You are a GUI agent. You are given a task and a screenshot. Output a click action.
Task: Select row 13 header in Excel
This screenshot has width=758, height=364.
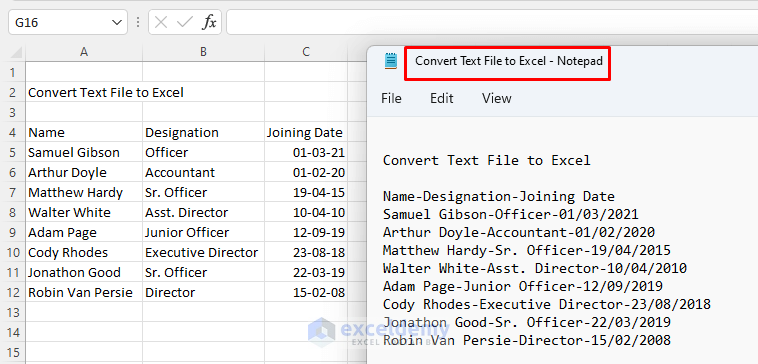tap(13, 312)
